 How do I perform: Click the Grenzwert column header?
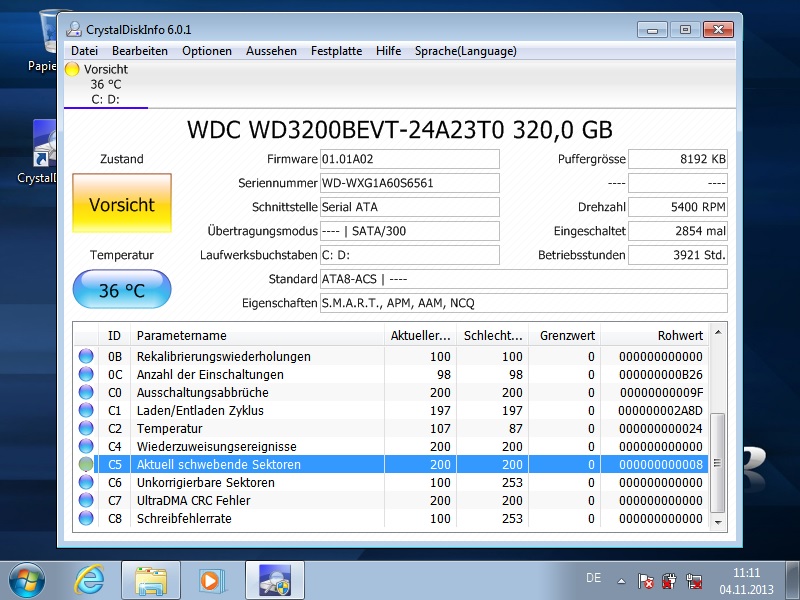[x=564, y=335]
